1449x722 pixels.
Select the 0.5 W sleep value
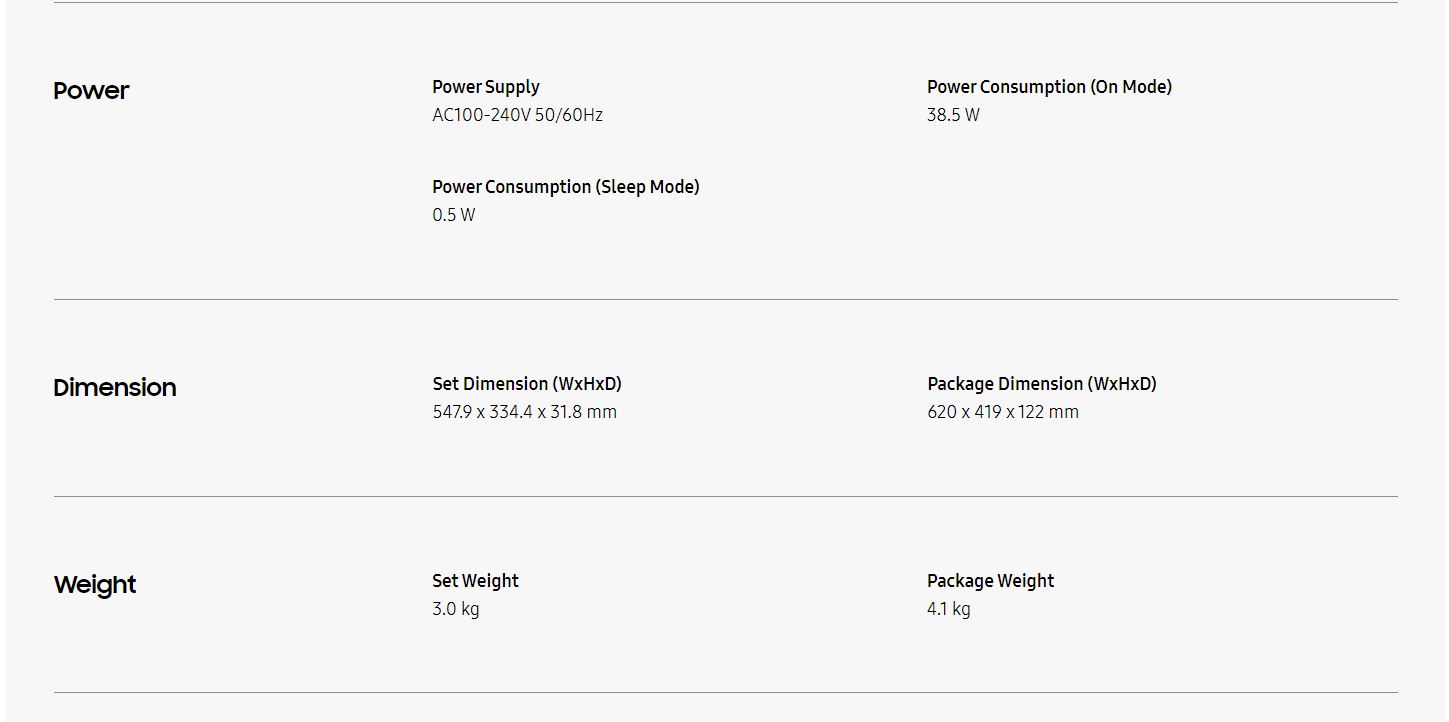pos(454,215)
